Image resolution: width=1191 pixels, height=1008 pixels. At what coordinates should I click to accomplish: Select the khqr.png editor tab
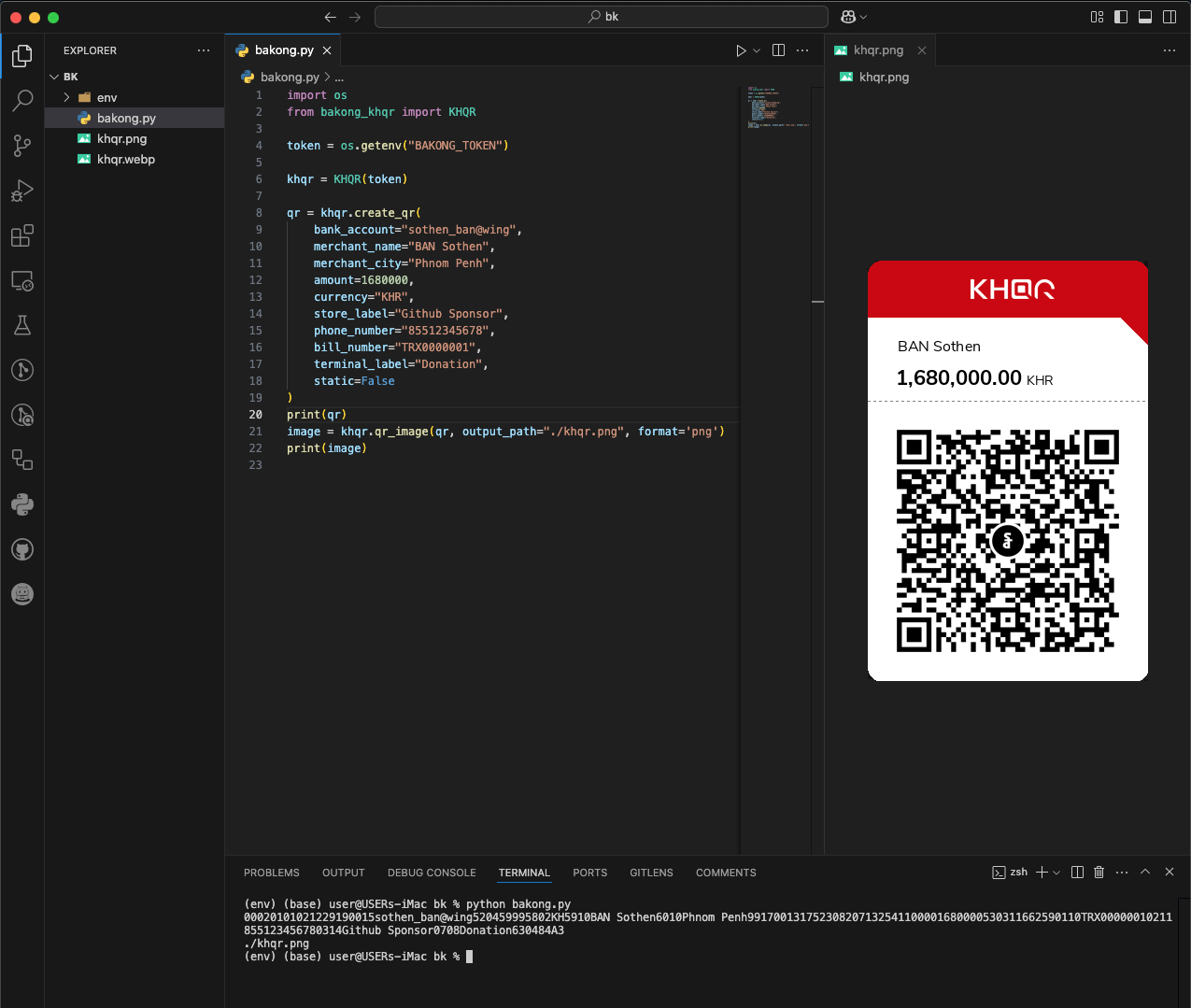pyautogui.click(x=879, y=50)
